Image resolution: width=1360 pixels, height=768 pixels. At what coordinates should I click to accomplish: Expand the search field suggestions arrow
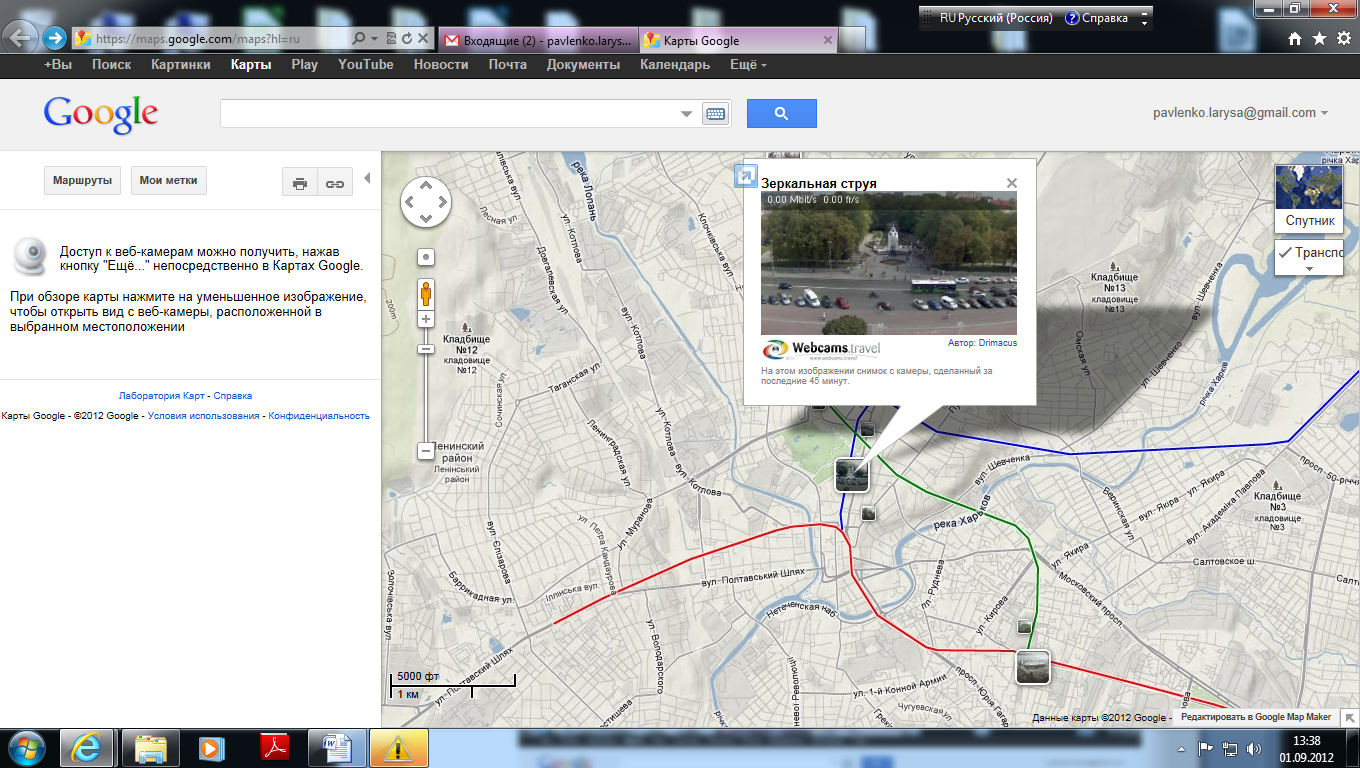tap(686, 114)
